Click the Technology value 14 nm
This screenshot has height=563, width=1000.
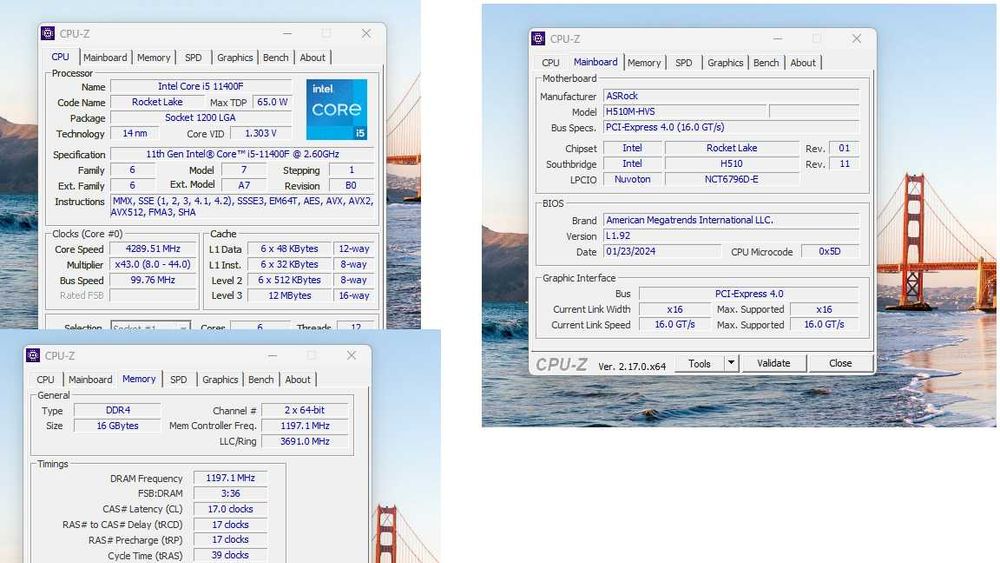click(135, 133)
